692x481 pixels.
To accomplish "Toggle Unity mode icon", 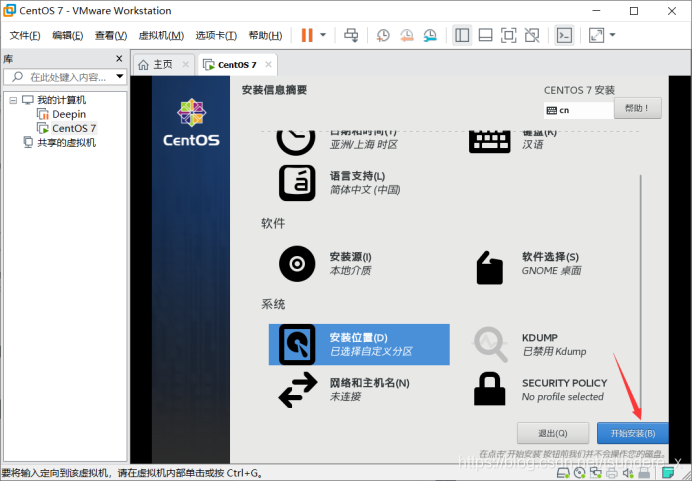I will coord(532,35).
